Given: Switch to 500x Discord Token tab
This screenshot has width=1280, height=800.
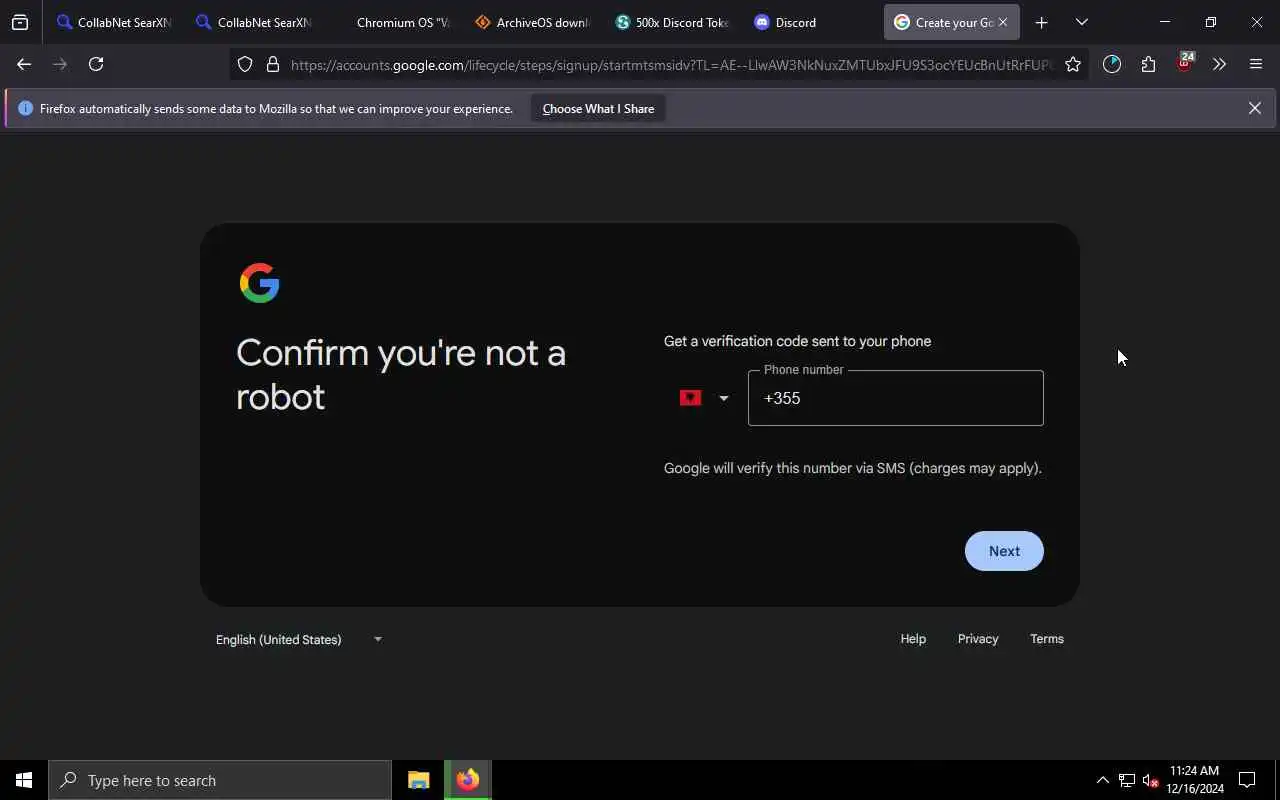Looking at the screenshot, I should 674,22.
